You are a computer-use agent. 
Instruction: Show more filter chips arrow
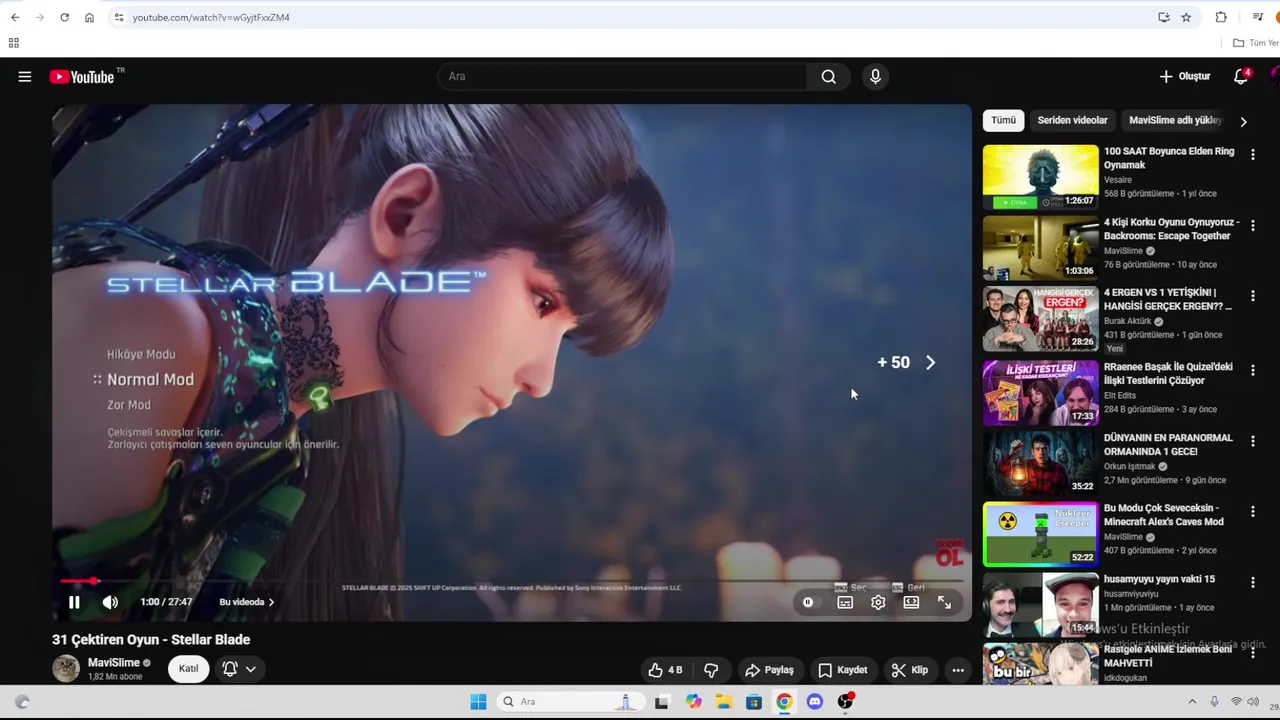pos(1243,121)
